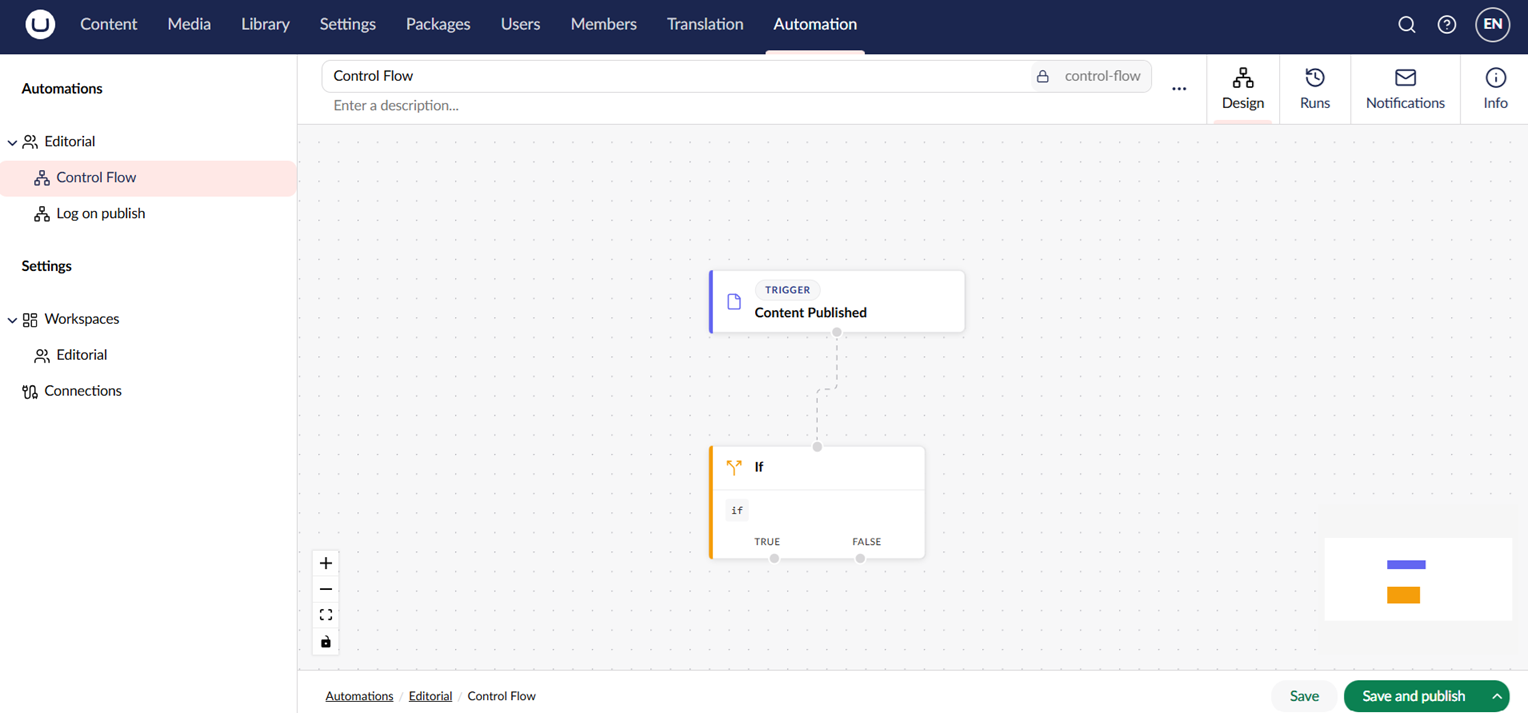Image resolution: width=1528 pixels, height=713 pixels.
Task: Click Save and publish button
Action: tap(1414, 696)
